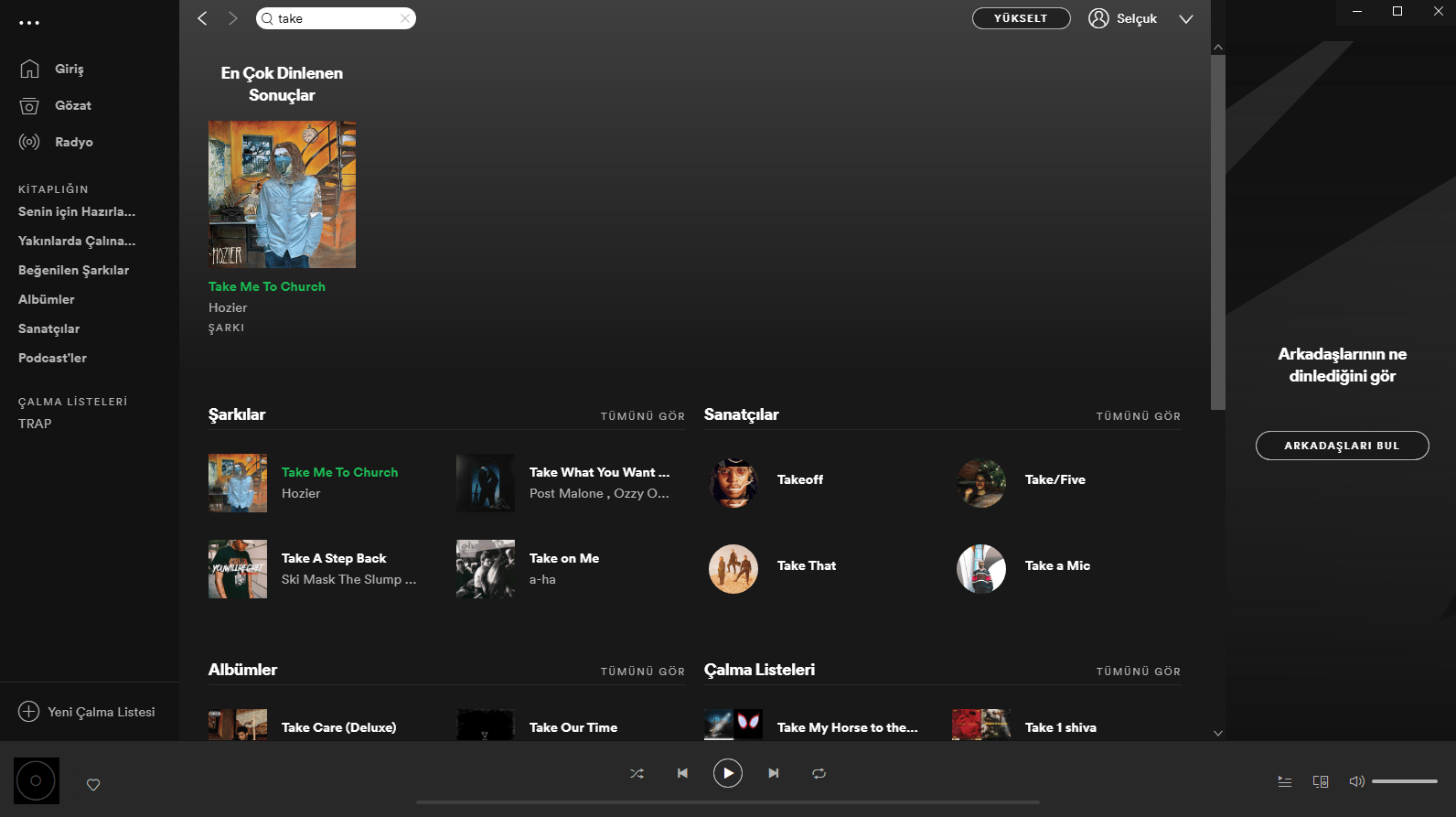Toggle shuffle playback
The height and width of the screenshot is (817, 1456).
637,773
